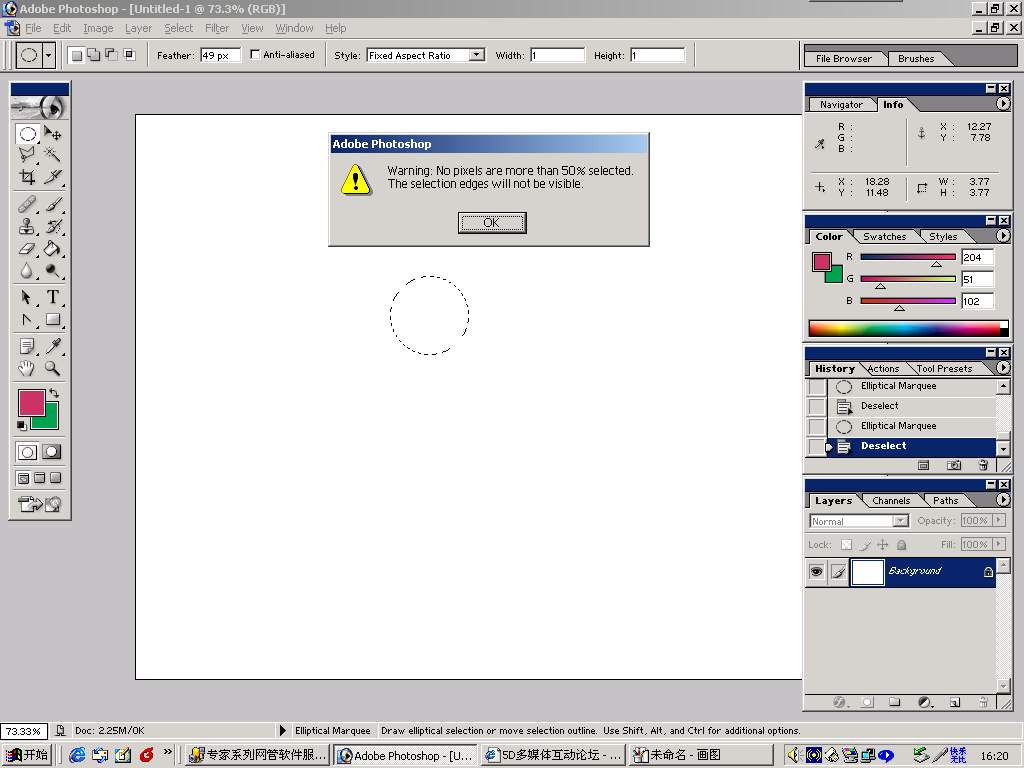Swap foreground and background colors

[54, 393]
